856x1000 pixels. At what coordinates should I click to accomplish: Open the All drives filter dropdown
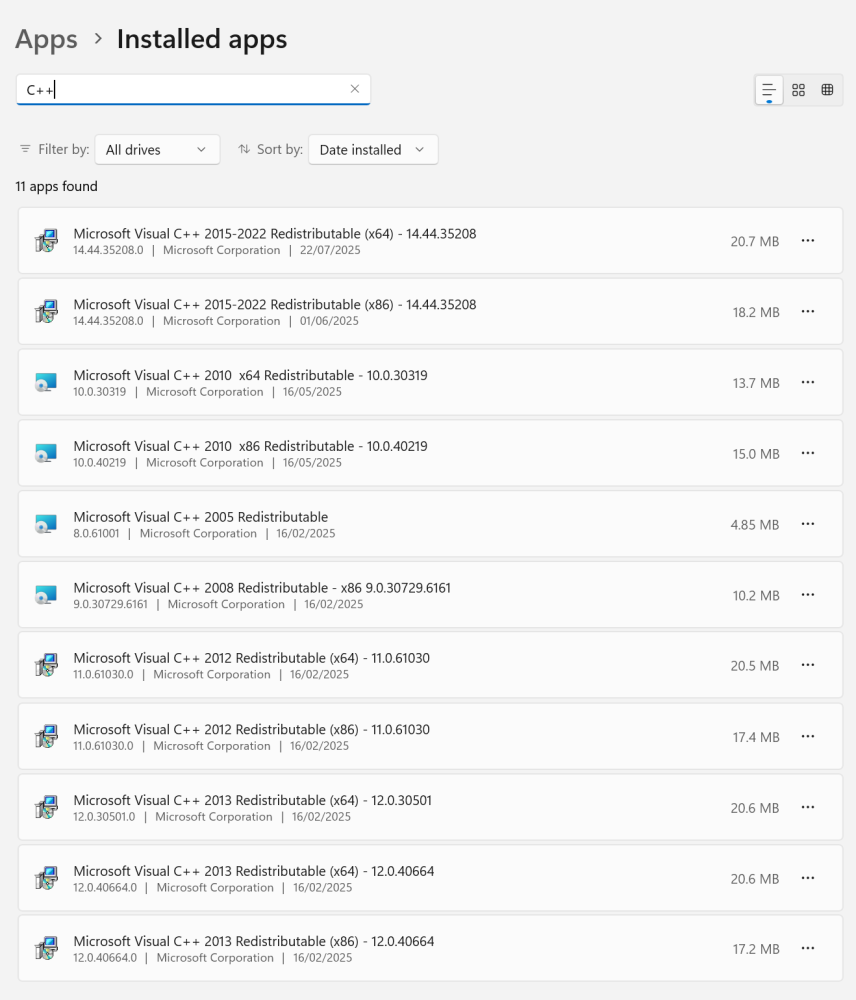coord(158,149)
